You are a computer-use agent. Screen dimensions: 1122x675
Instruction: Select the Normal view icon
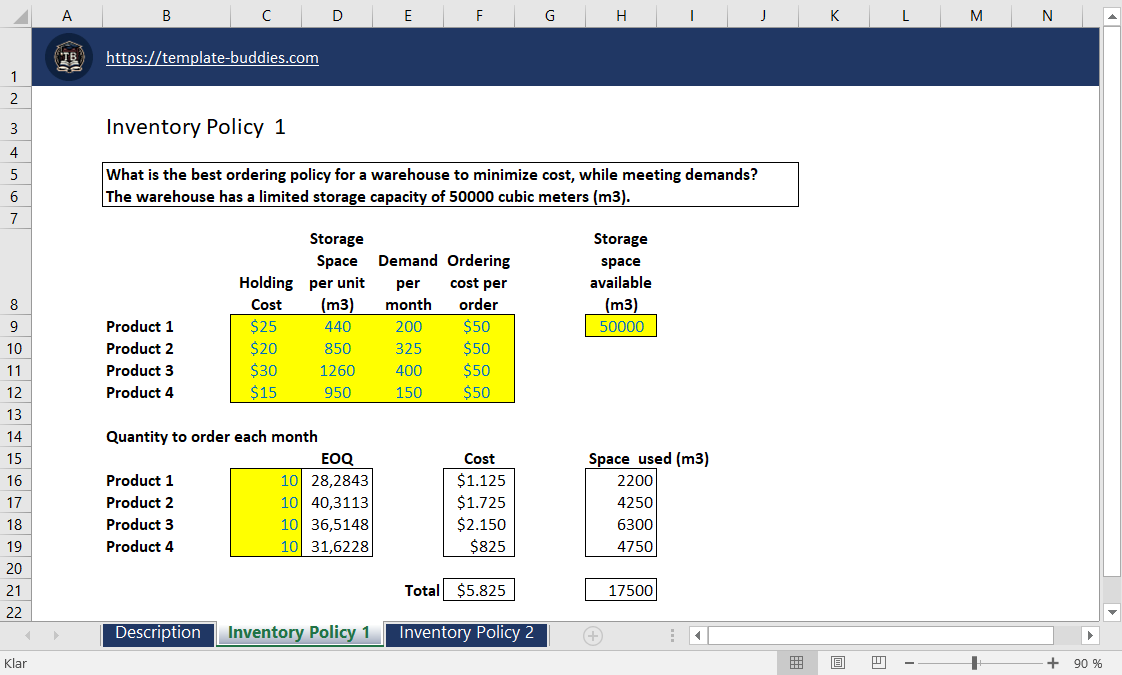click(x=796, y=662)
